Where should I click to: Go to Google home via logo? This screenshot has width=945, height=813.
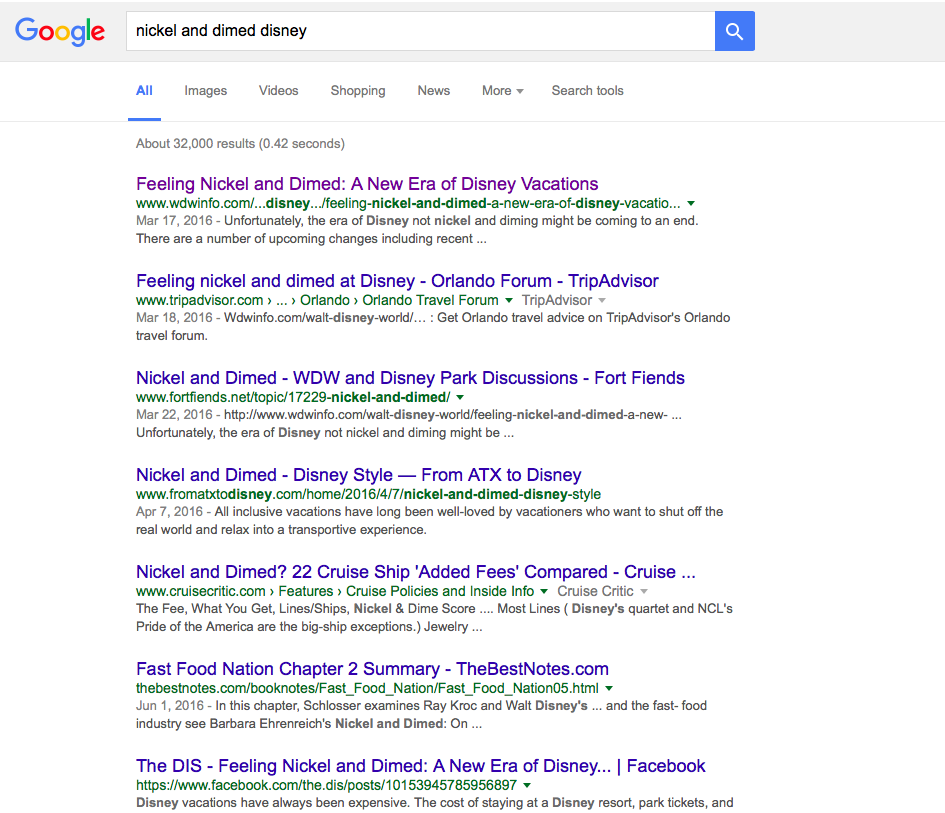60,31
